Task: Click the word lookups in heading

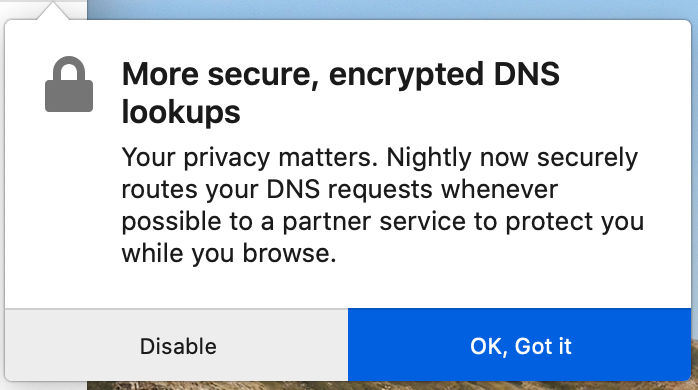Action: [181, 112]
